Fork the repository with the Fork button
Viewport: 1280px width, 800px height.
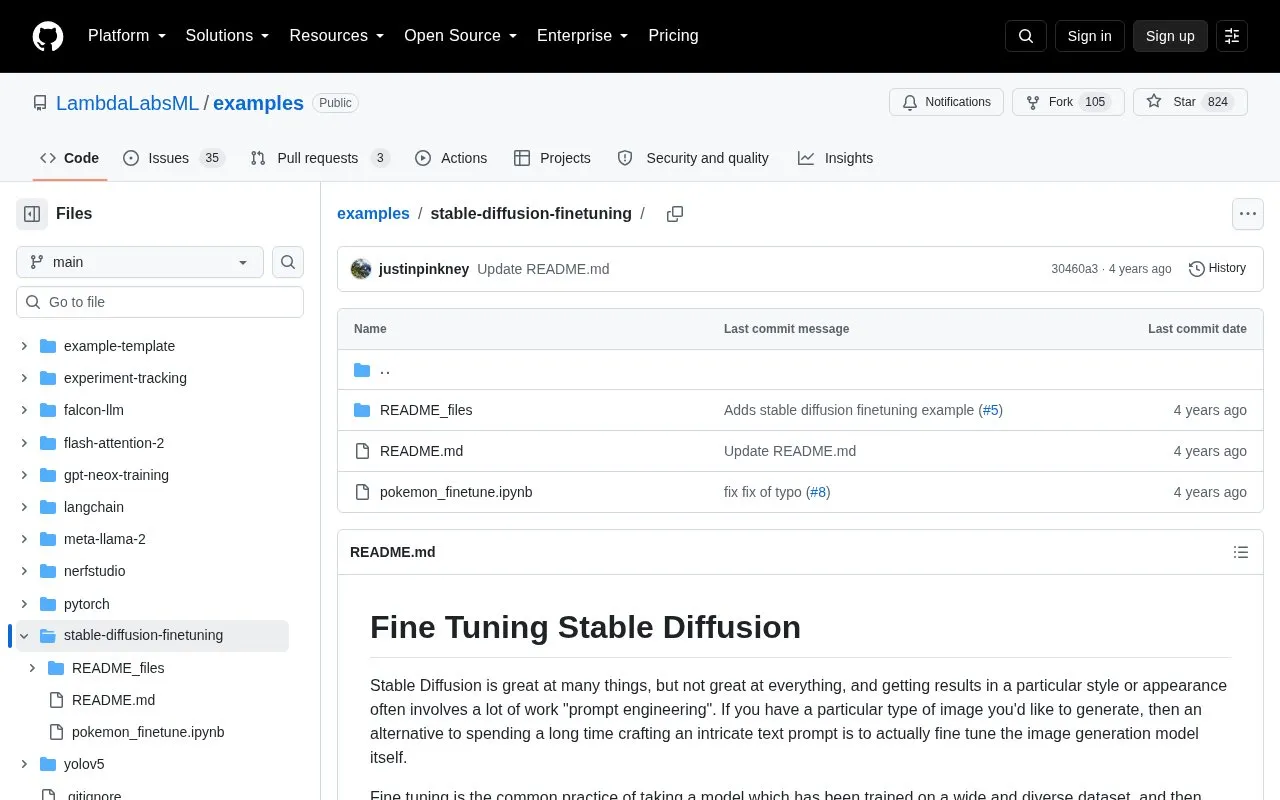point(1068,102)
